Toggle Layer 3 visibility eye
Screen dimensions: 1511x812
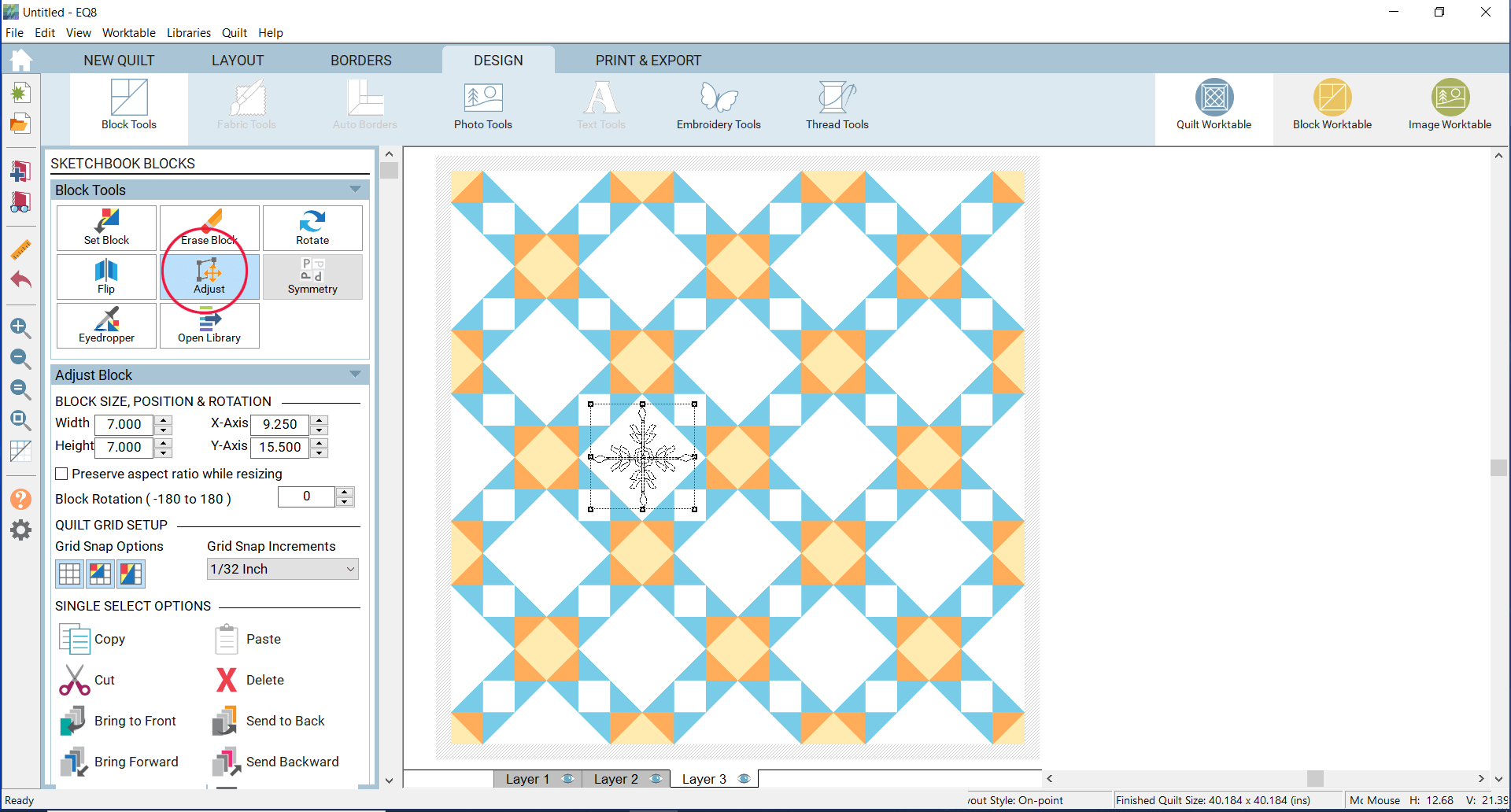pyautogui.click(x=744, y=779)
